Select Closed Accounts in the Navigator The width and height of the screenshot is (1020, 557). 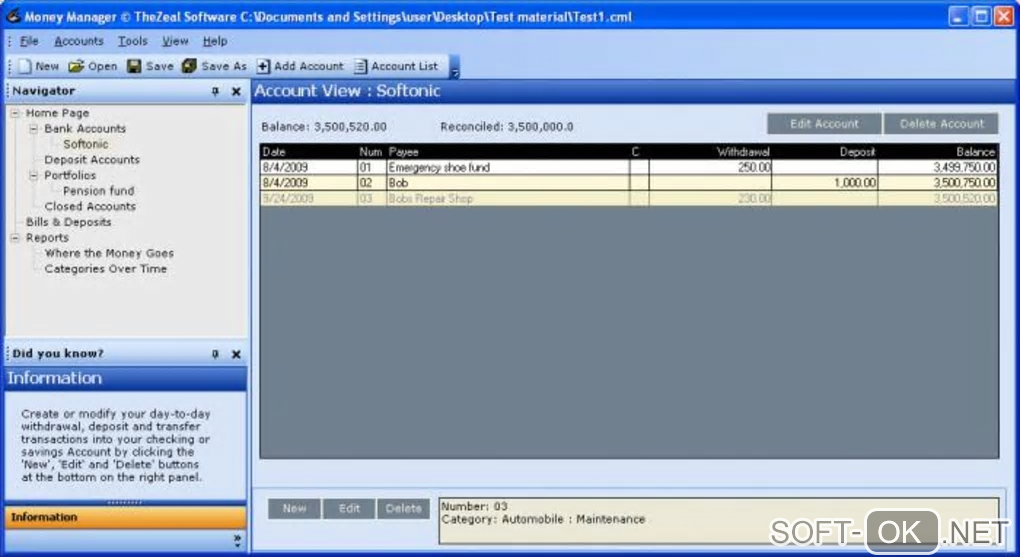[90, 206]
